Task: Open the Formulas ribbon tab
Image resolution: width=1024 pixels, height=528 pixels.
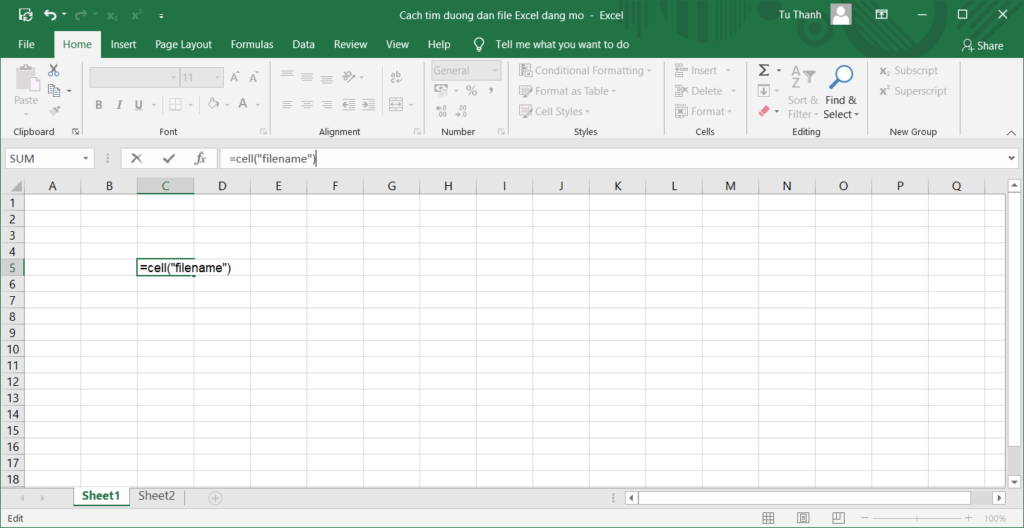Action: tap(252, 45)
